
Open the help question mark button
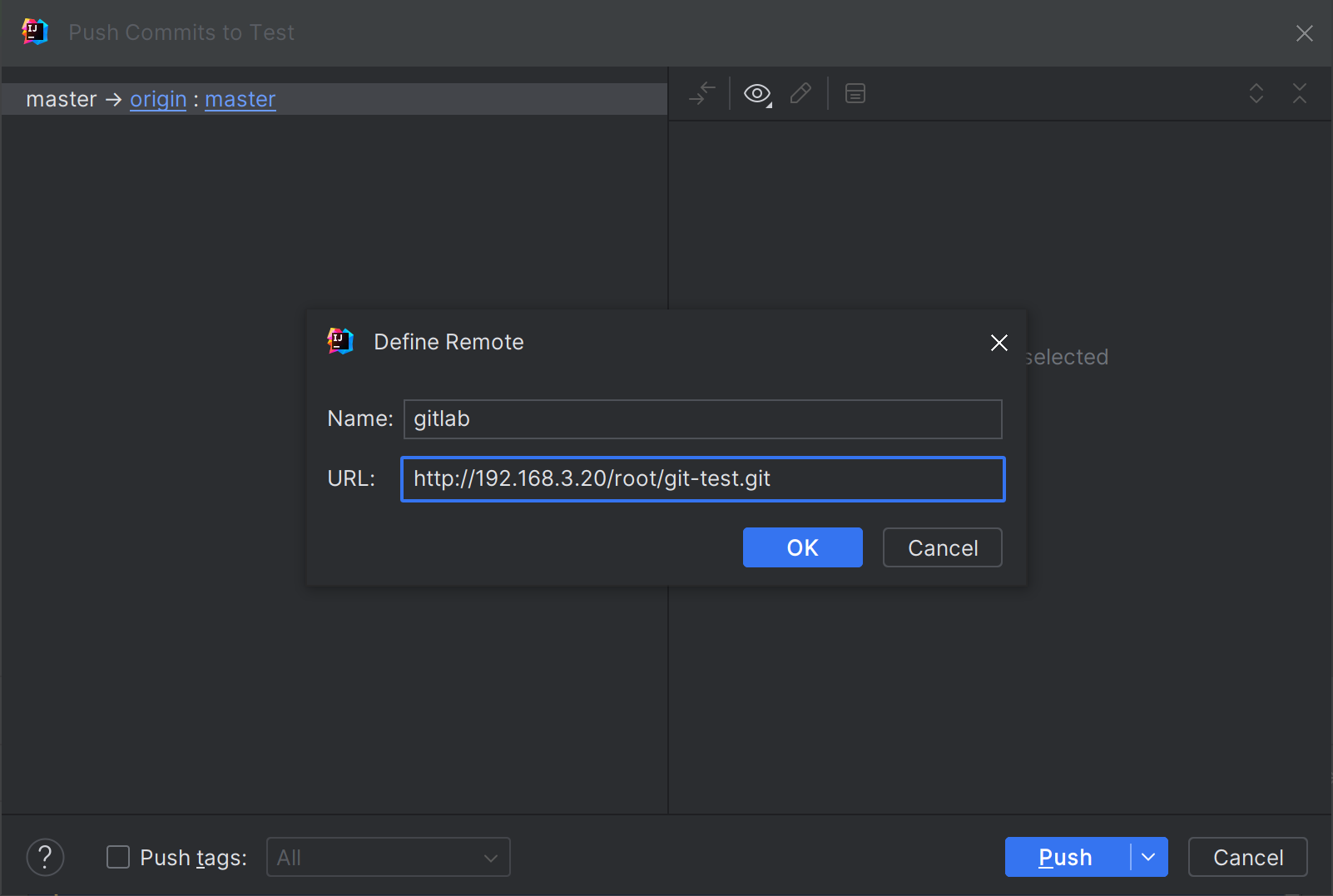(x=45, y=857)
